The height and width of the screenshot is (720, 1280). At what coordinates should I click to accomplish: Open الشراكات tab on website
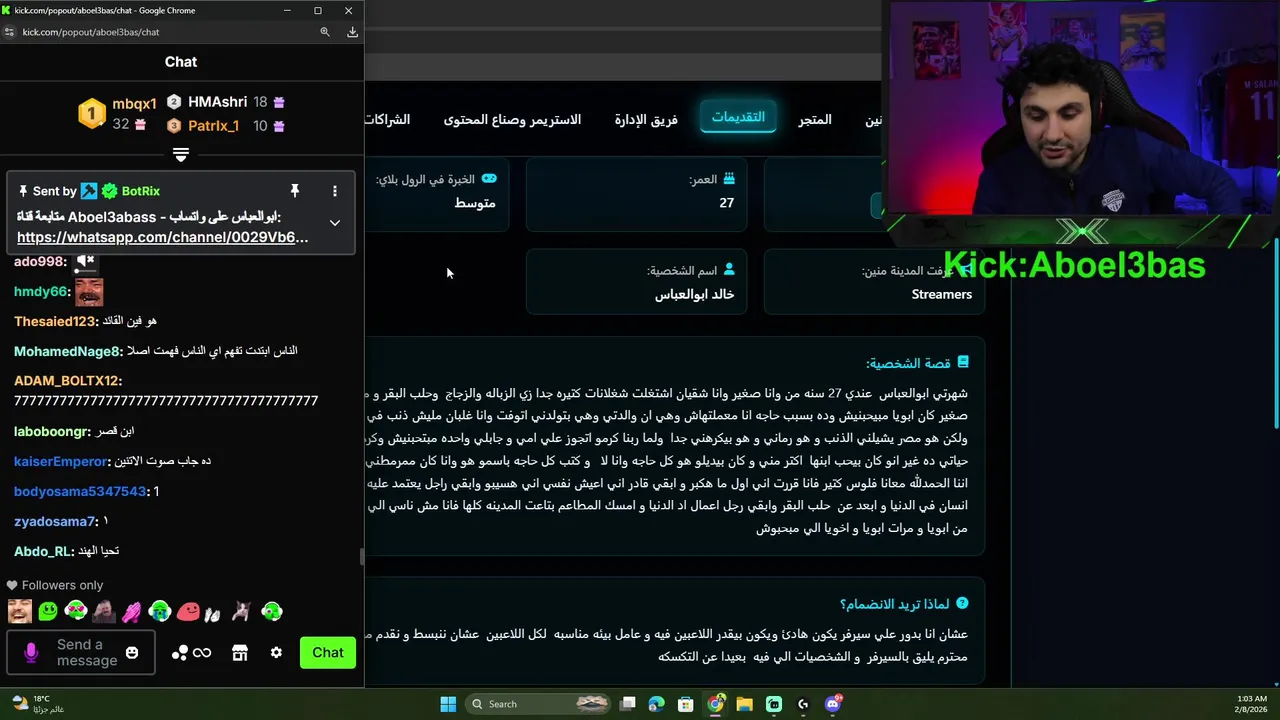coord(387,120)
